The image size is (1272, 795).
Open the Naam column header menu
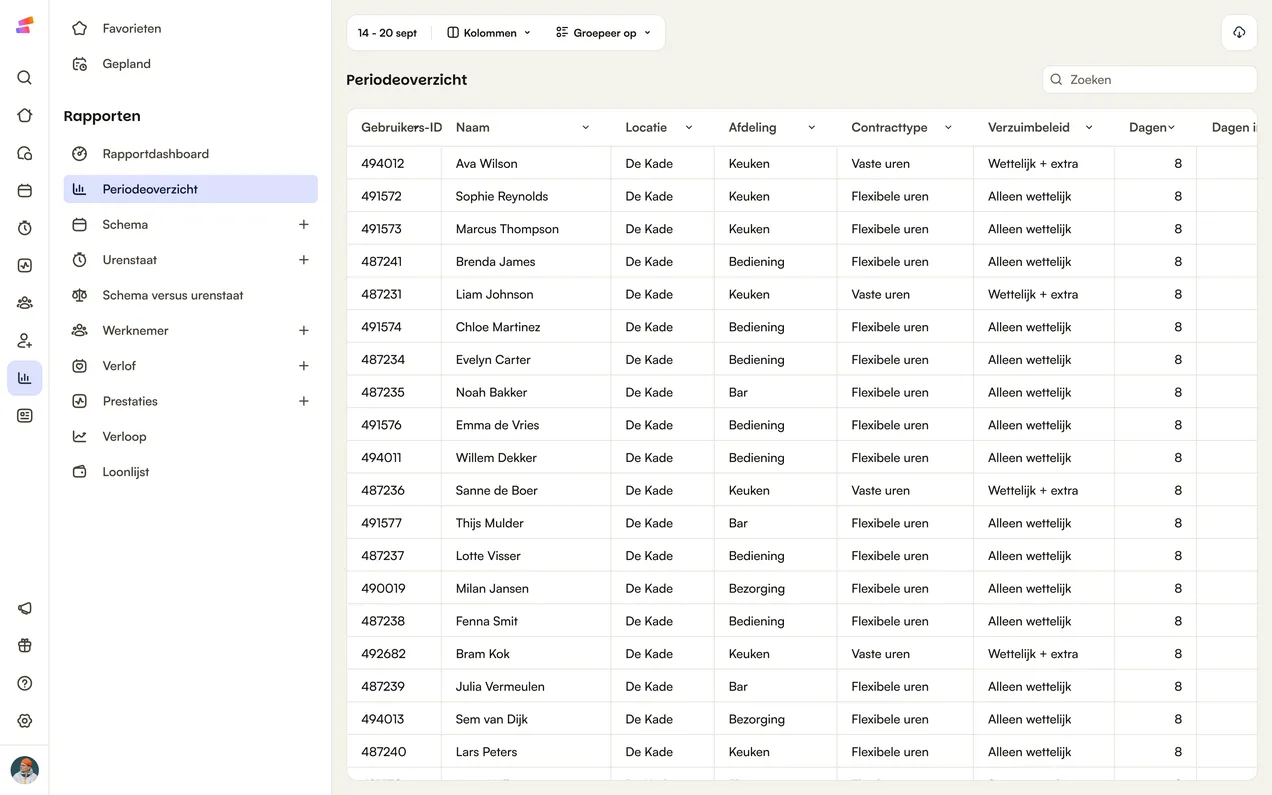[x=586, y=128]
